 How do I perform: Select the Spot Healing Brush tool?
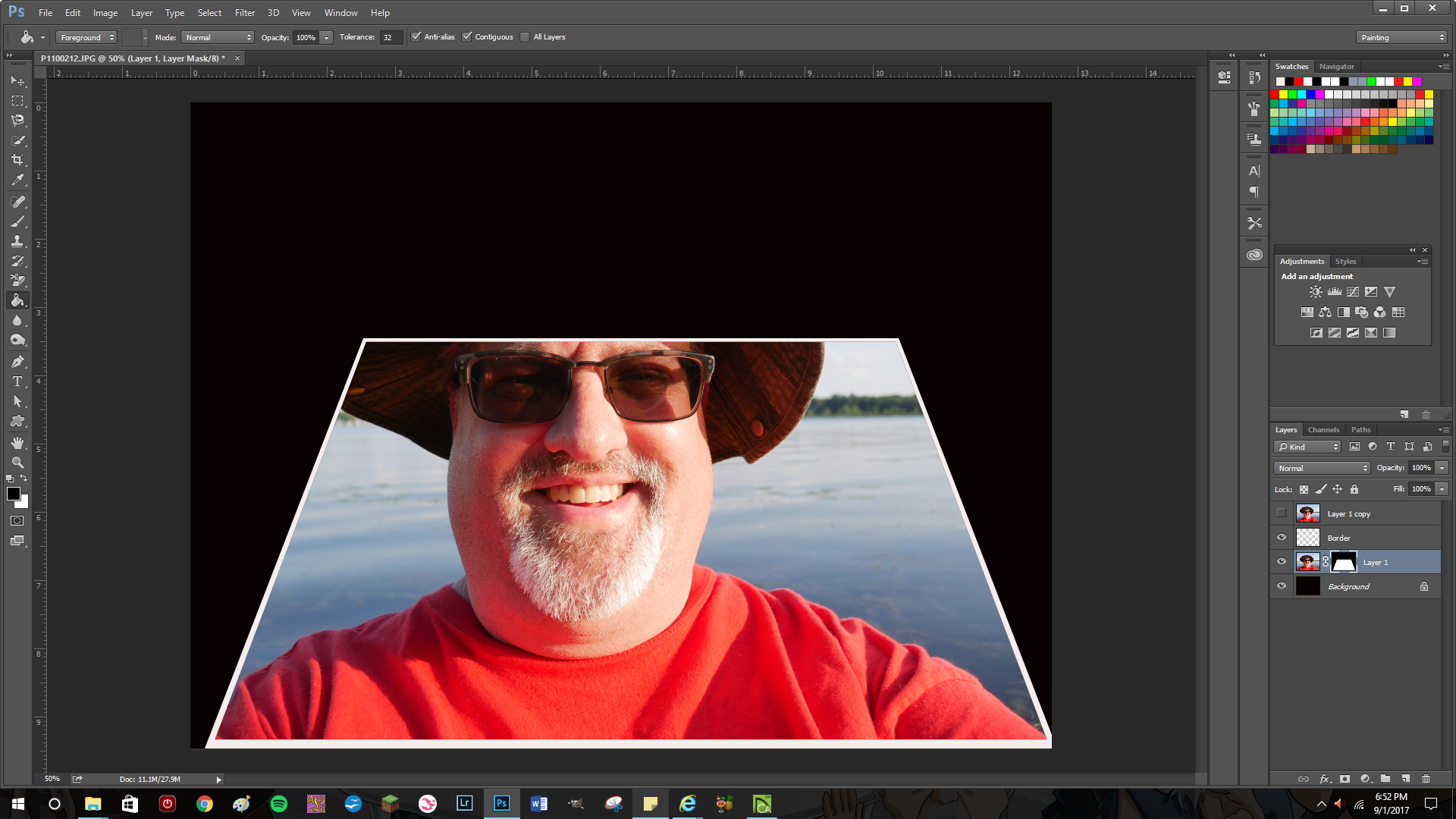click(x=17, y=202)
